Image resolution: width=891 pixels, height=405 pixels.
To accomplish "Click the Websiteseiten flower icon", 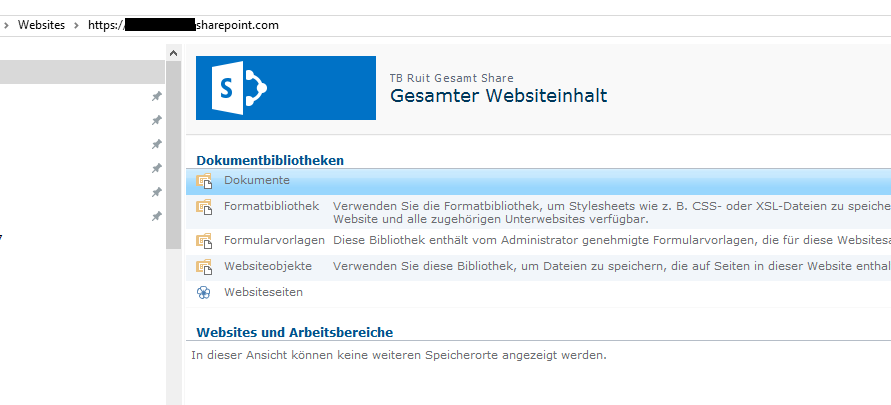I will point(203,293).
